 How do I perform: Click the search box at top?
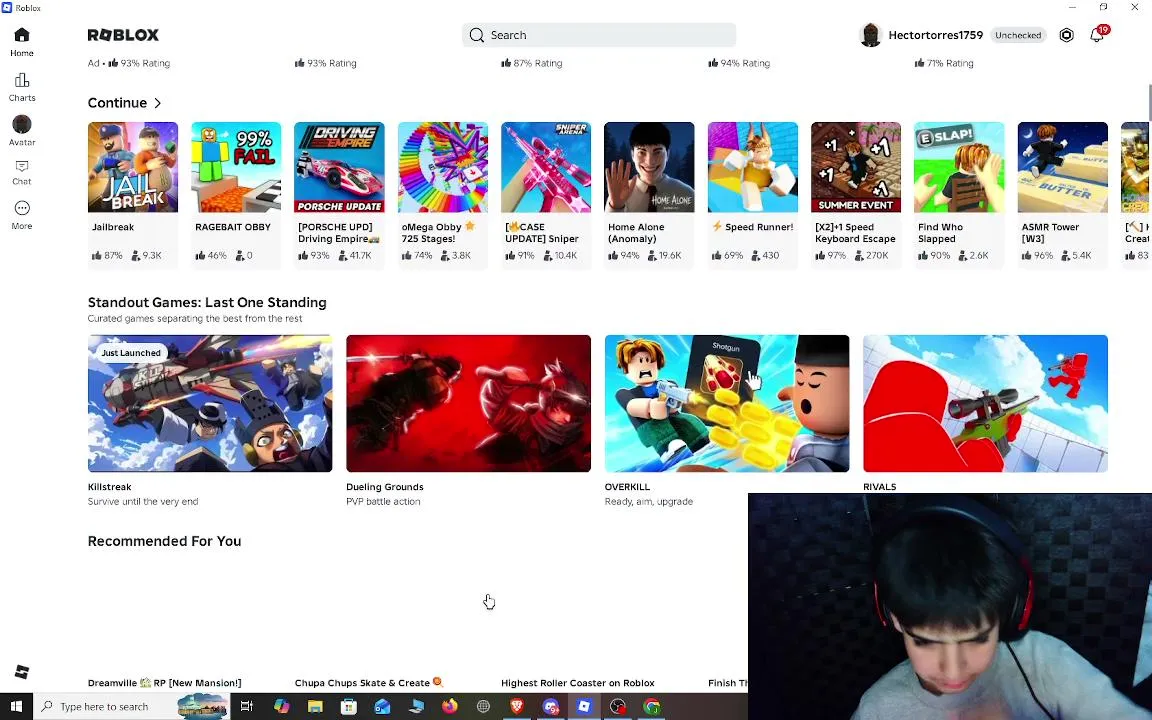point(599,35)
